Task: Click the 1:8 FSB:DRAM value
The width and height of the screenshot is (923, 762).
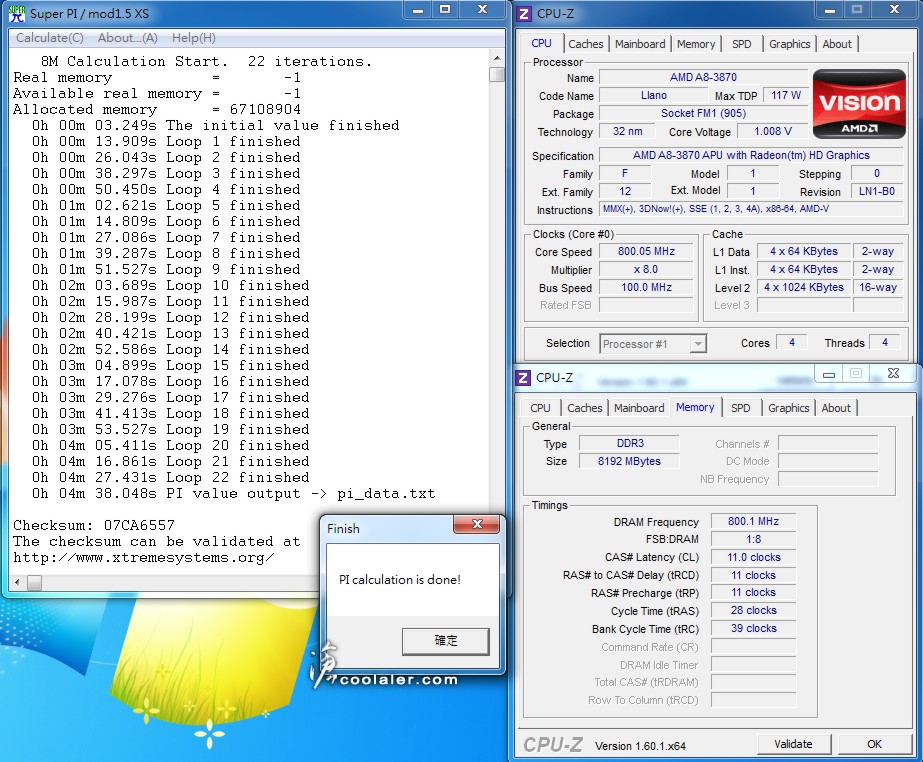Action: click(753, 539)
